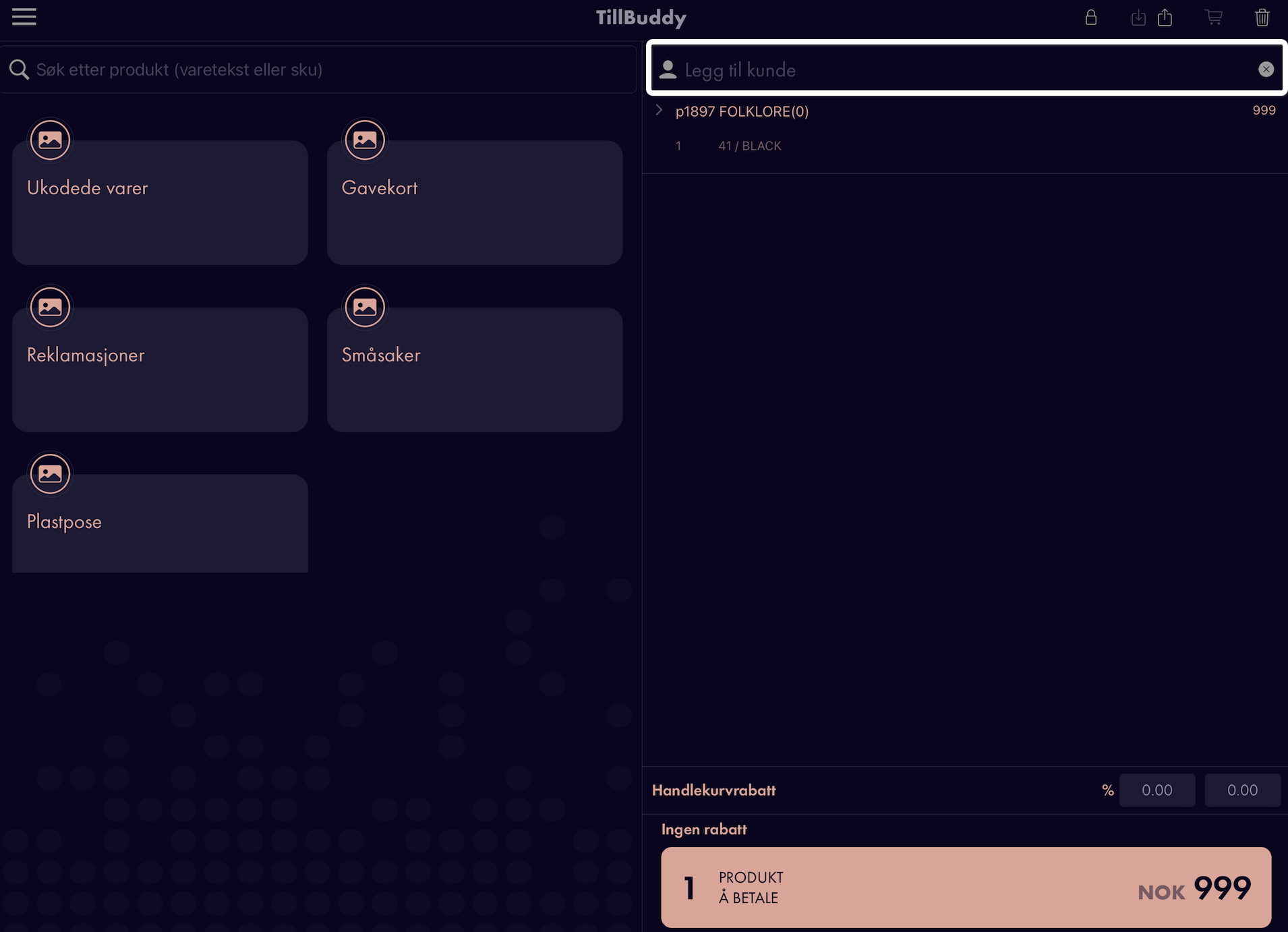The width and height of the screenshot is (1288, 932).
Task: Open the Reklamasjoner category
Action: [160, 370]
